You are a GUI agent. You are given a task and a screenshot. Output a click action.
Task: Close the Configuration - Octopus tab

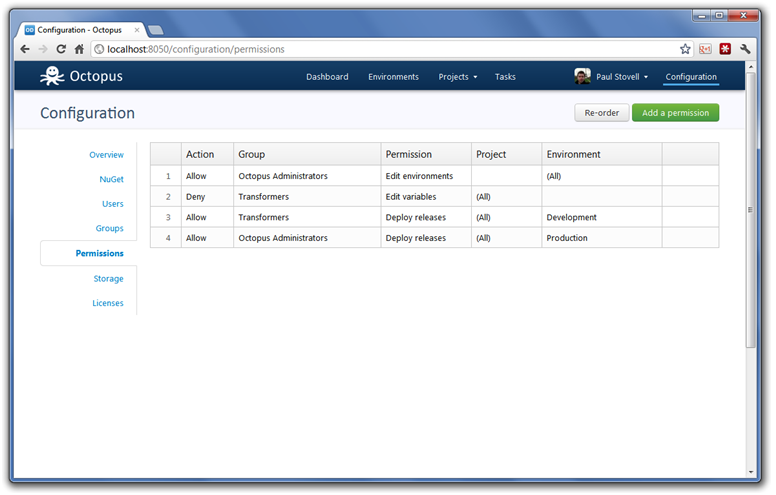[x=137, y=30]
